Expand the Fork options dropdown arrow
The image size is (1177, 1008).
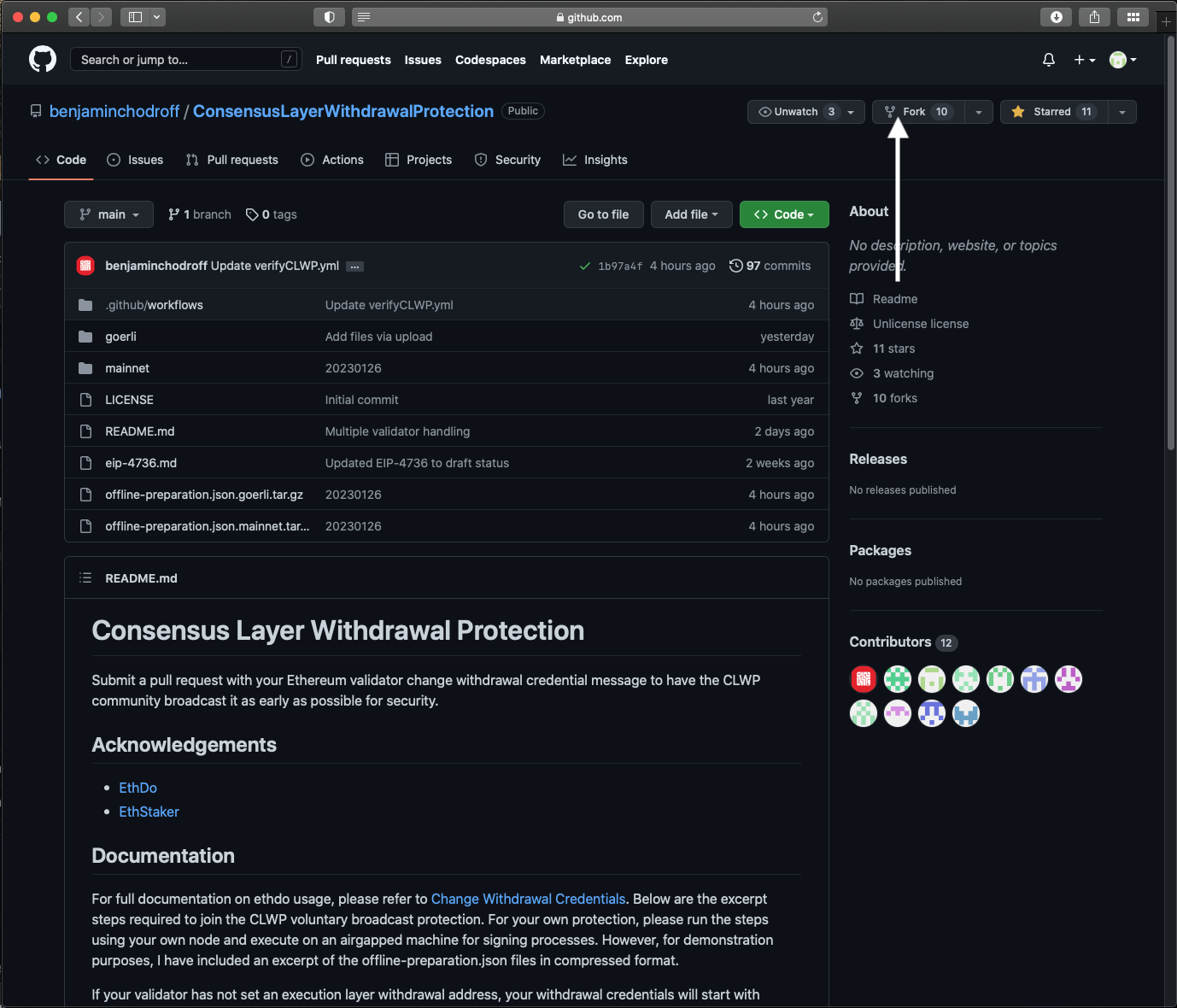979,112
